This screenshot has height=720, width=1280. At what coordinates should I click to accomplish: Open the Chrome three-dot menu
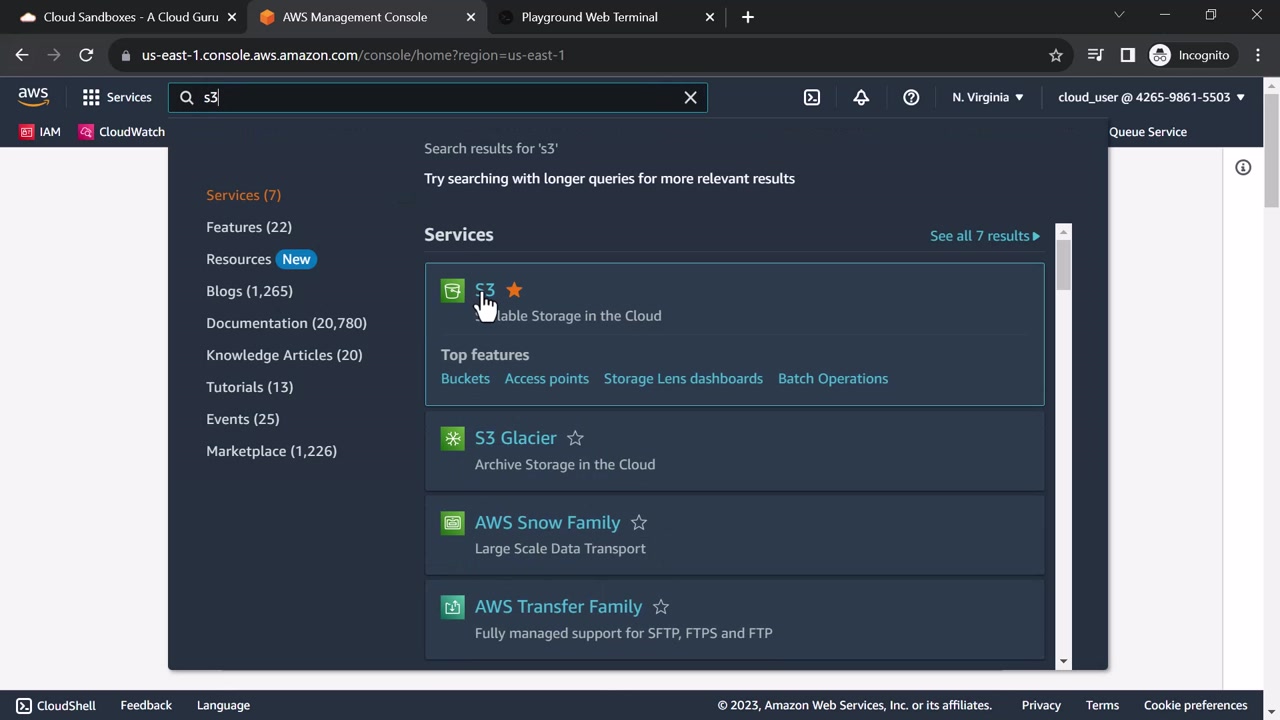point(1257,55)
